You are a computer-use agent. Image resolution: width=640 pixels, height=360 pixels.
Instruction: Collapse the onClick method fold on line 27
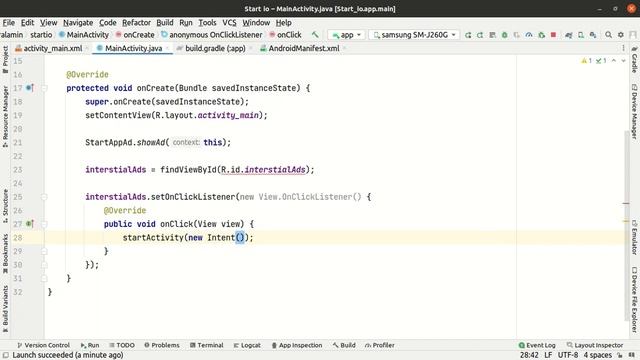point(44,224)
